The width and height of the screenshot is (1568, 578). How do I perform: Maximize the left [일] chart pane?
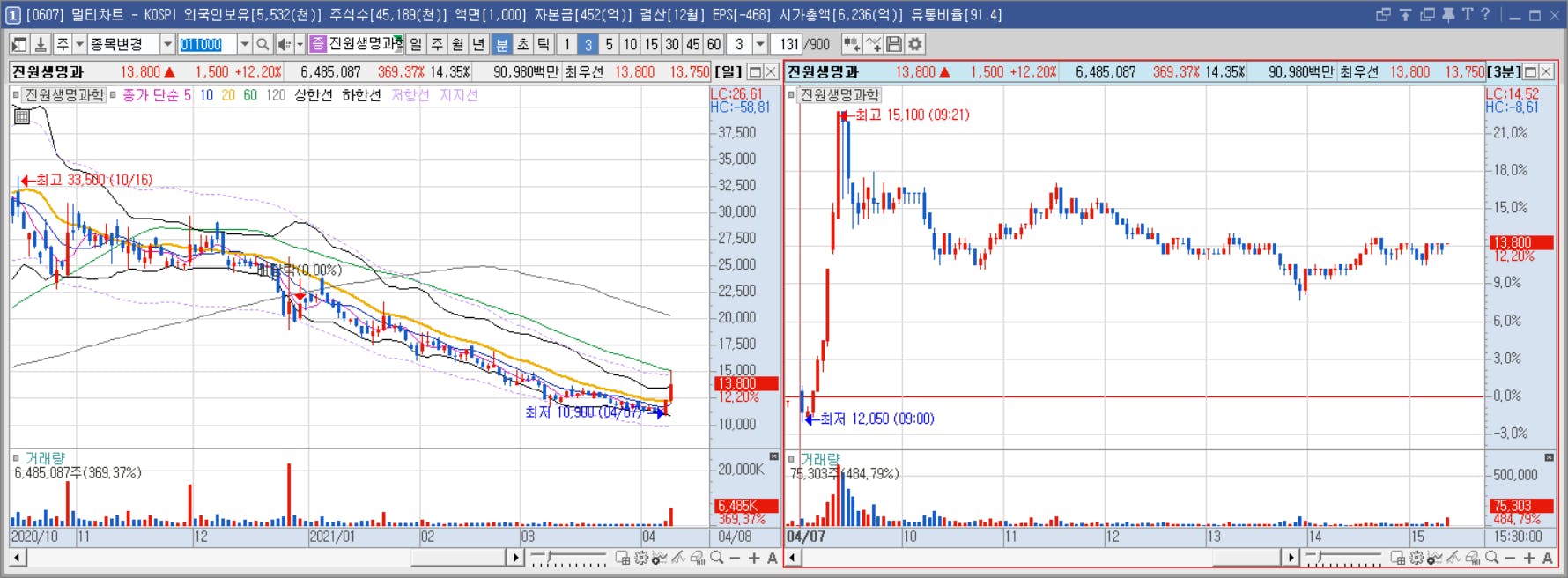tap(755, 71)
